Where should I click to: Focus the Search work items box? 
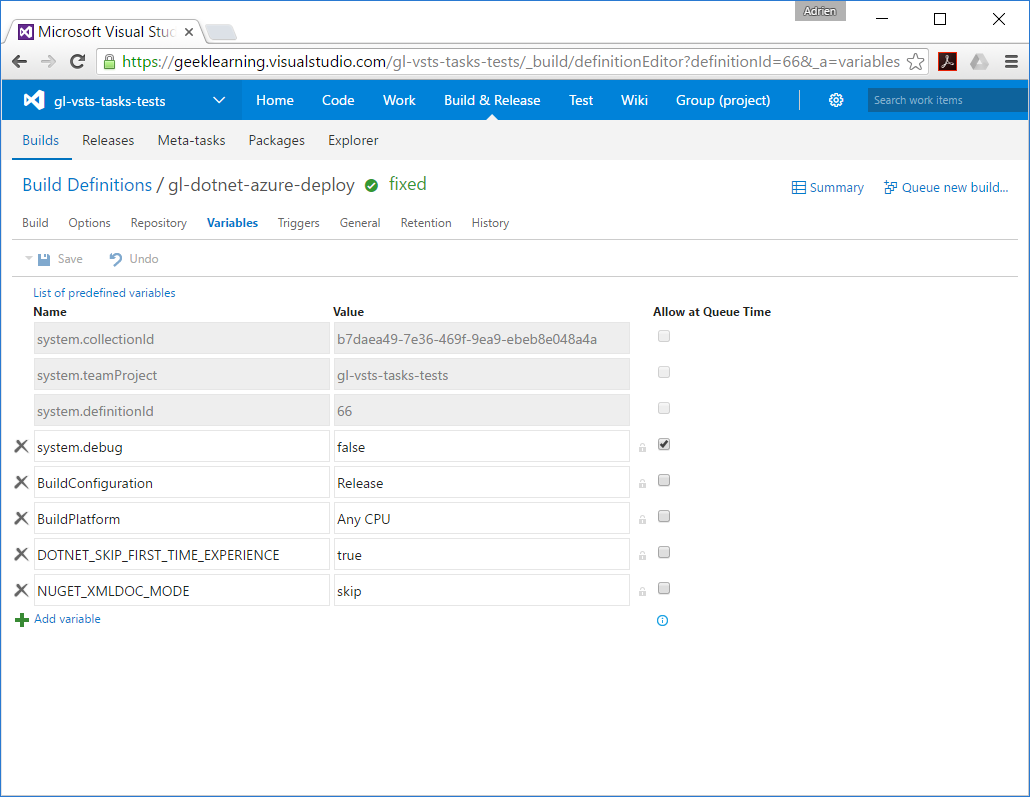pyautogui.click(x=947, y=100)
